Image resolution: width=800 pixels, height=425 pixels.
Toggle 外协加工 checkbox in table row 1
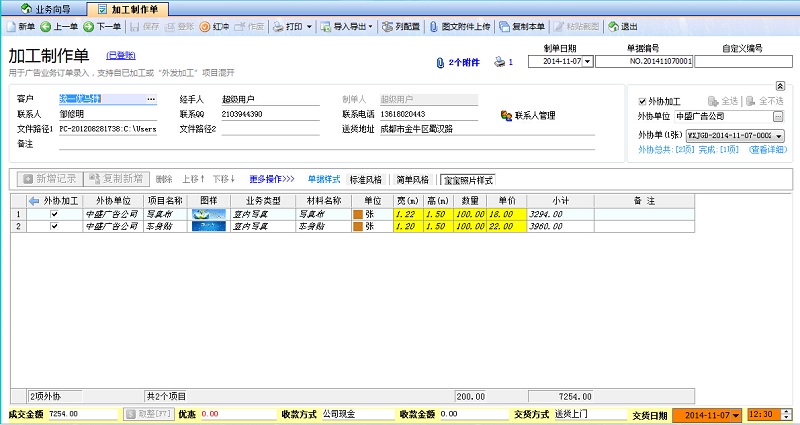pyautogui.click(x=54, y=214)
